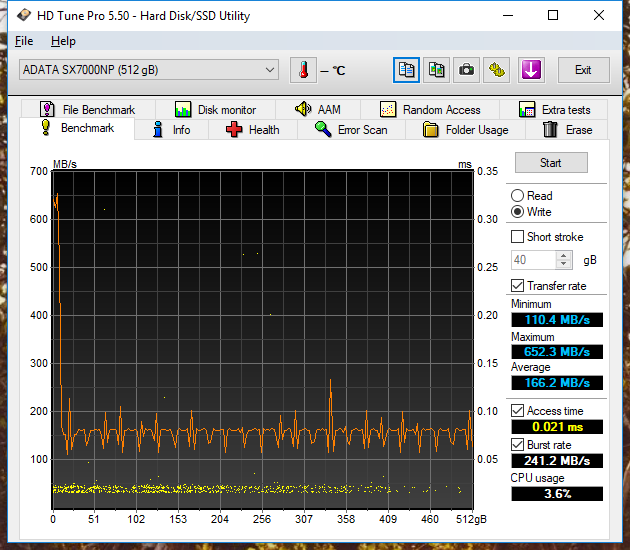Select the Read radio button
The image size is (630, 550).
(x=517, y=196)
